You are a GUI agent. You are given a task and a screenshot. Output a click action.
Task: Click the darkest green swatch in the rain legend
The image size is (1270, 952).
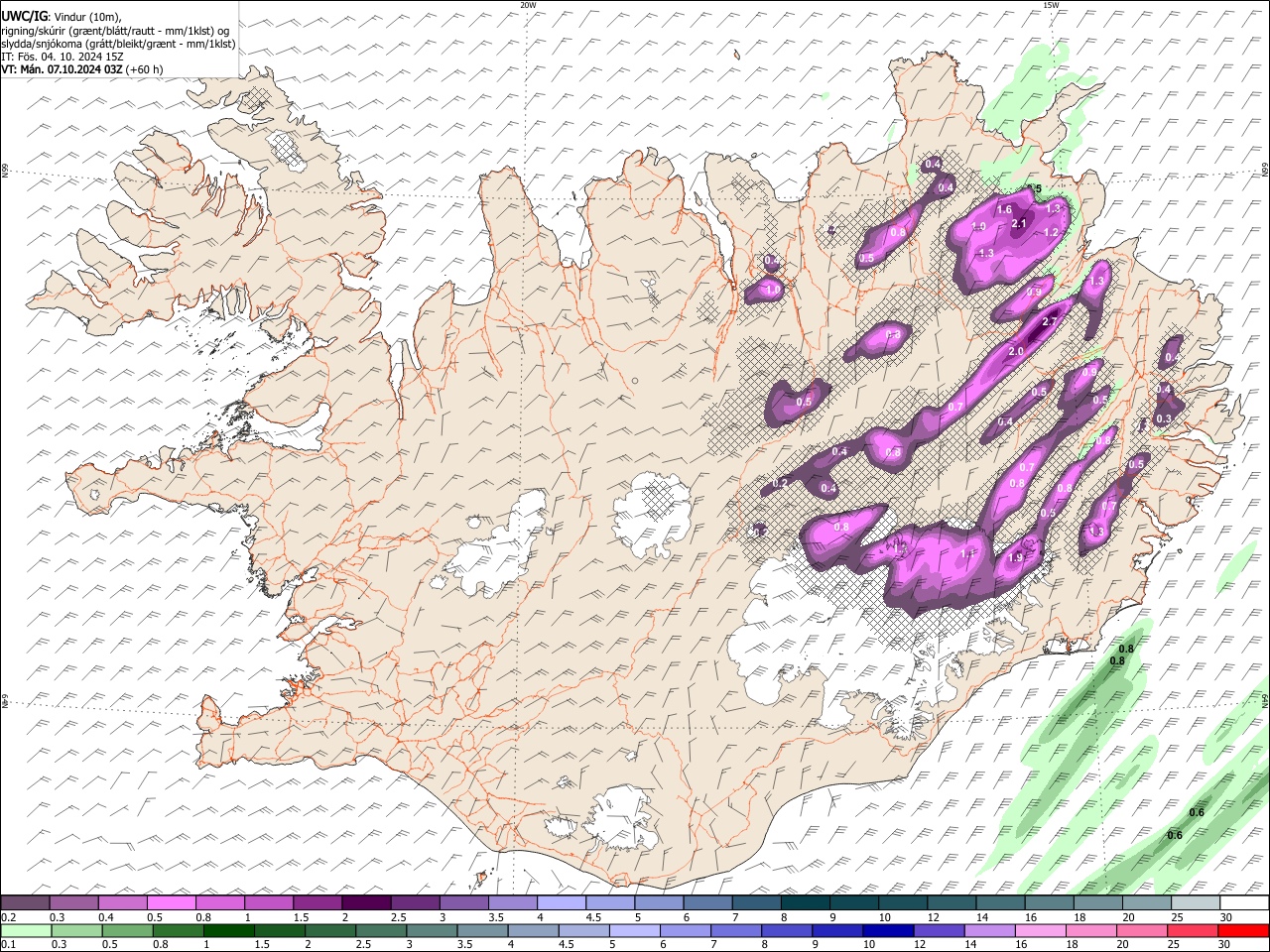coord(227,930)
